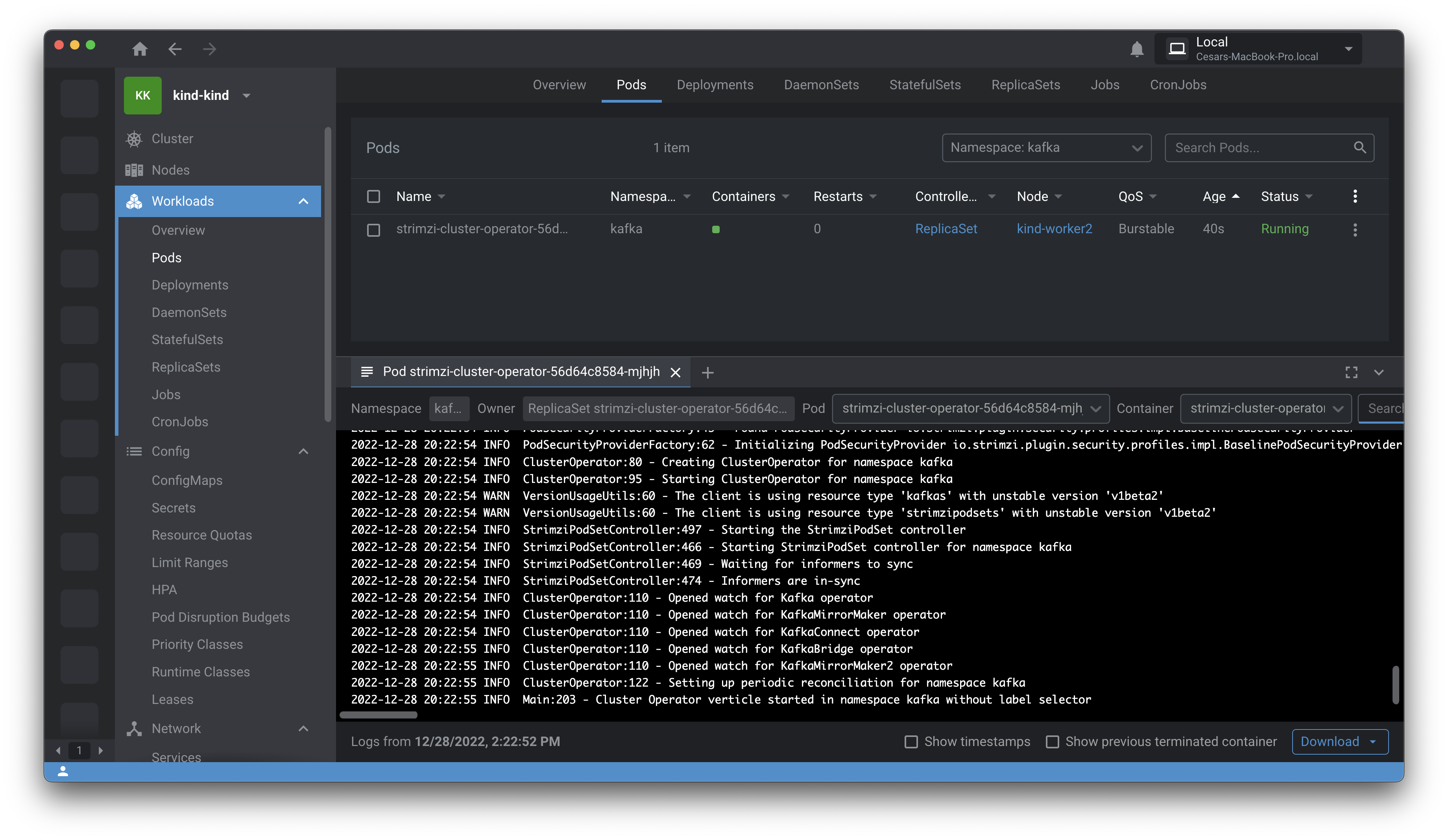Open the Local machine dropdown arrow
The height and width of the screenshot is (840, 1448).
pos(1348,49)
